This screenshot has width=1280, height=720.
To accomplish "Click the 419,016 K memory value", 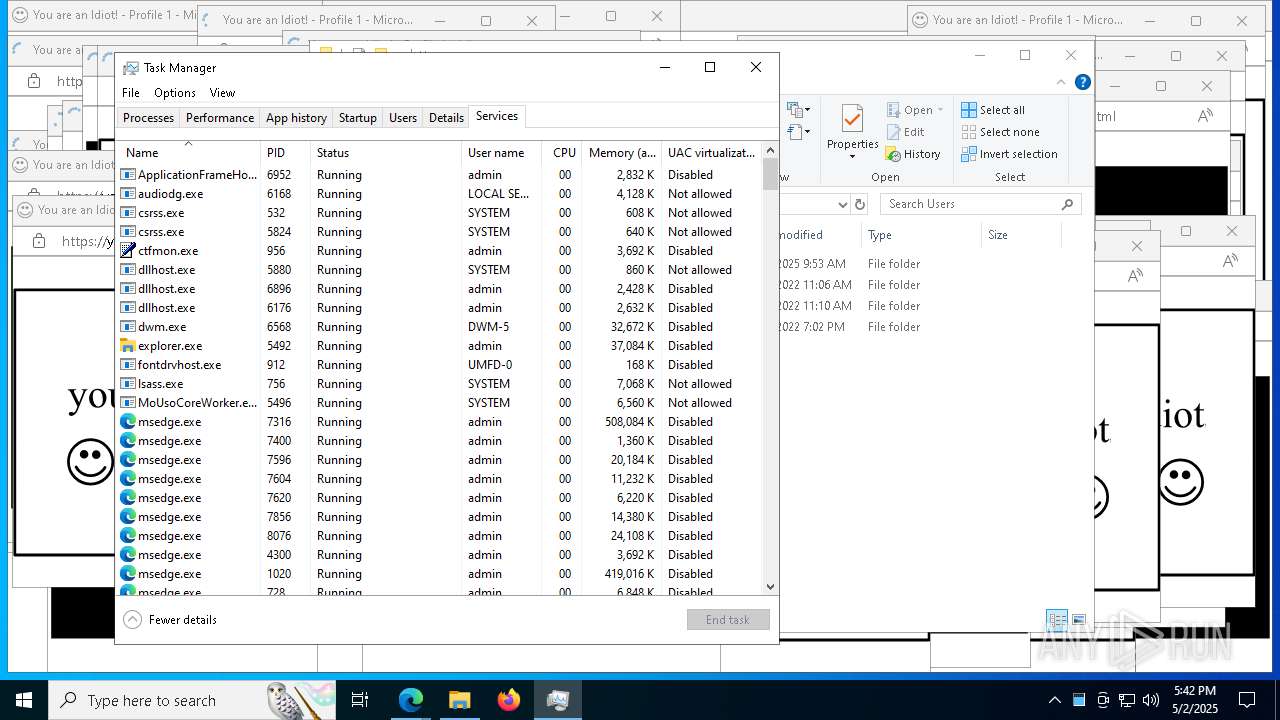I will pos(630,574).
